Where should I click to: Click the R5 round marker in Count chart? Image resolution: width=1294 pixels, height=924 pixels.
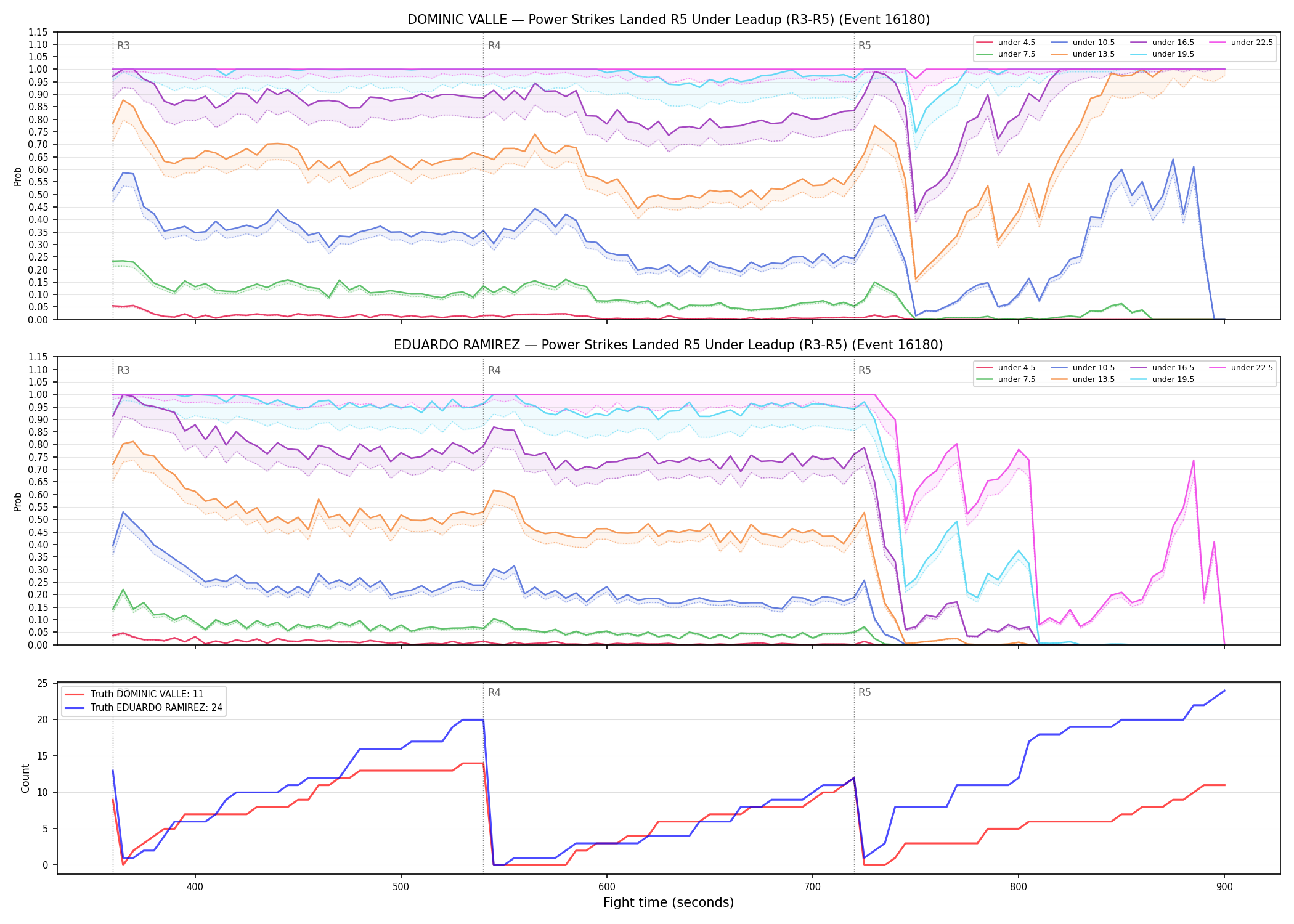pyautogui.click(x=865, y=692)
